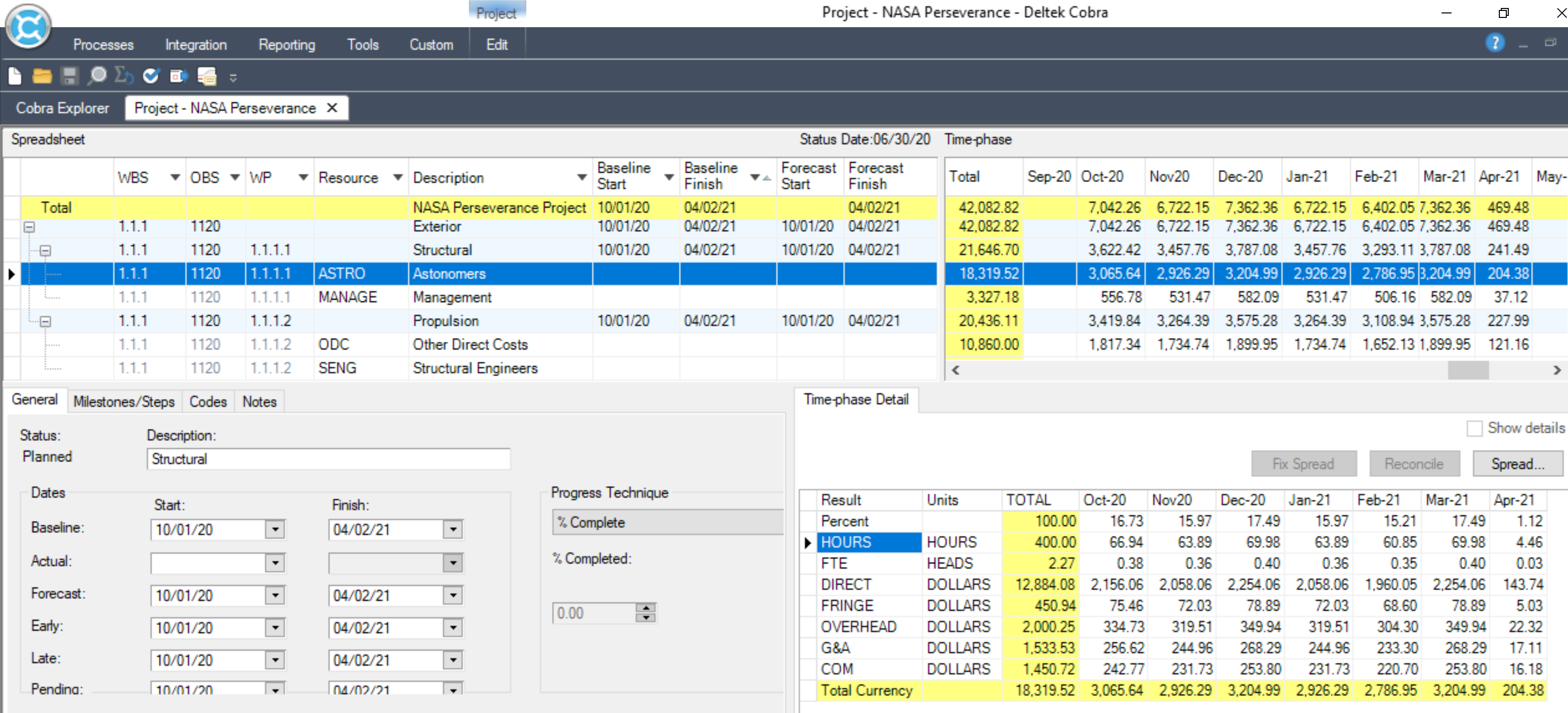Open the % Complete progress technique field

click(x=667, y=522)
